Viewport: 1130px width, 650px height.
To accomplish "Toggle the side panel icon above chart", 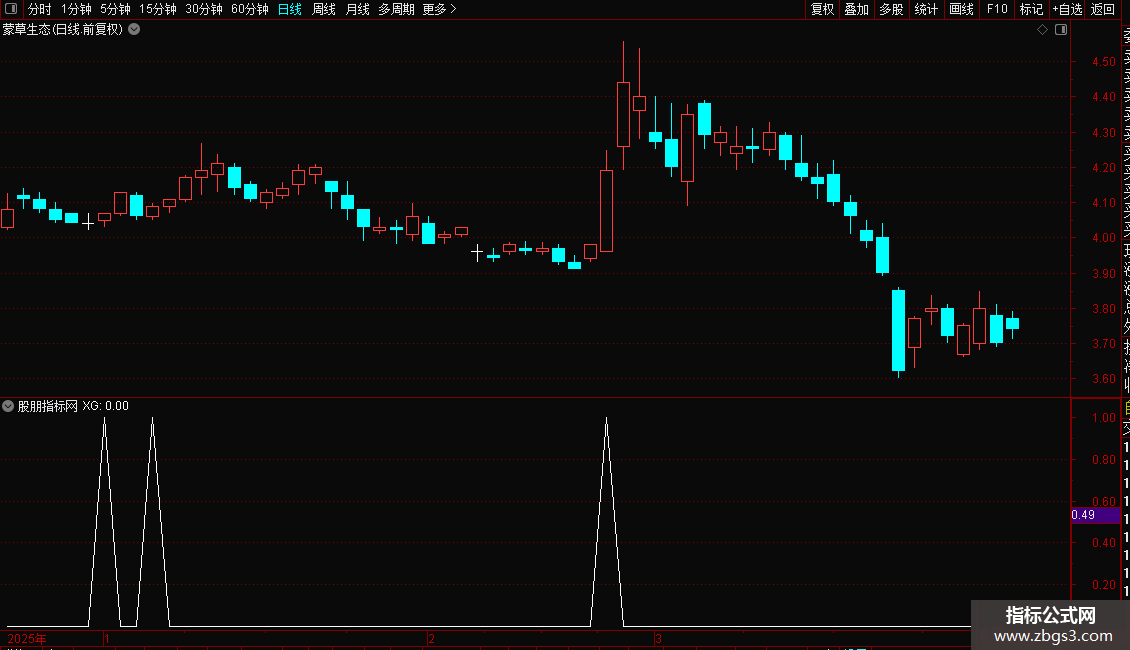I will coord(1061,30).
